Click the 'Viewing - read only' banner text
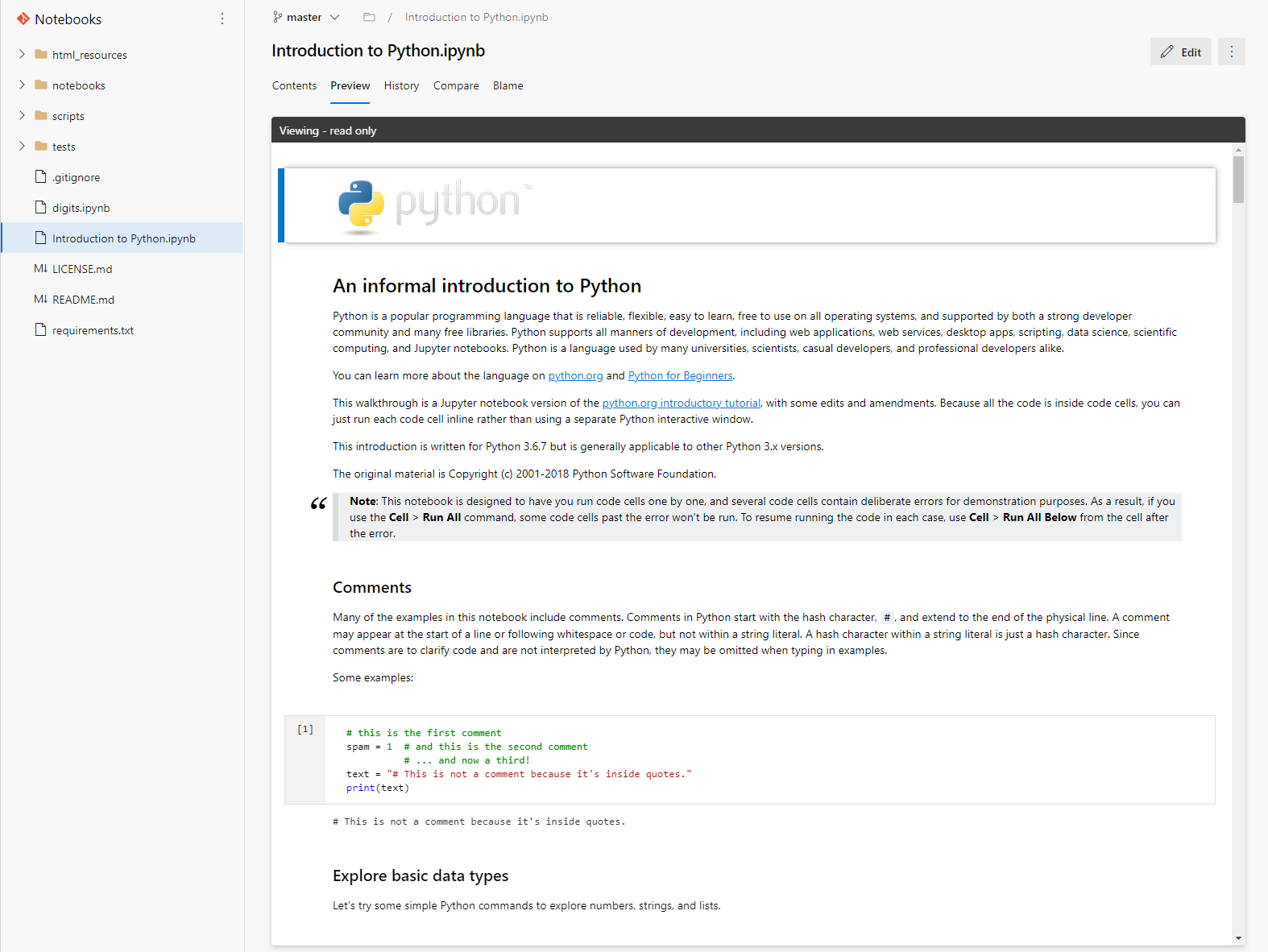The height and width of the screenshot is (952, 1268). 328,130
